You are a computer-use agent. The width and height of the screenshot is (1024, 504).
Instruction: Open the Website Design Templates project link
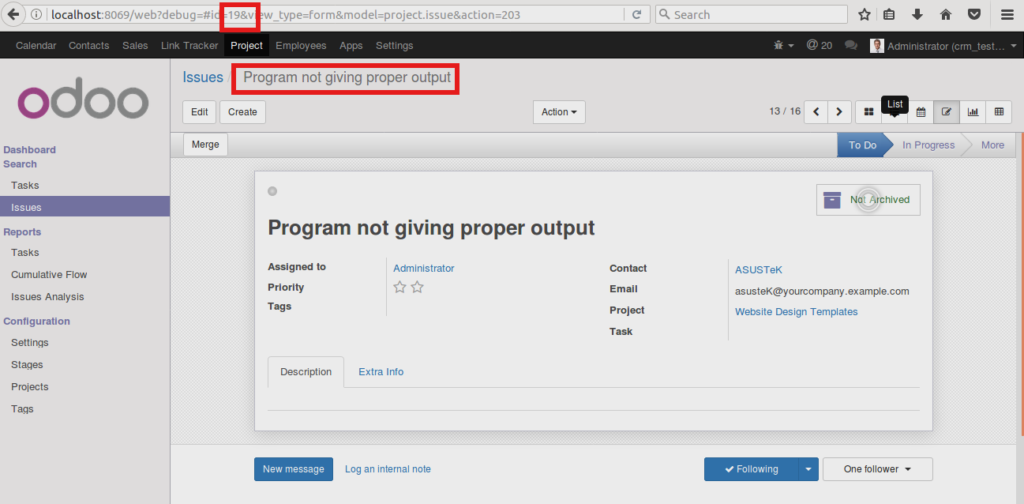click(x=796, y=312)
